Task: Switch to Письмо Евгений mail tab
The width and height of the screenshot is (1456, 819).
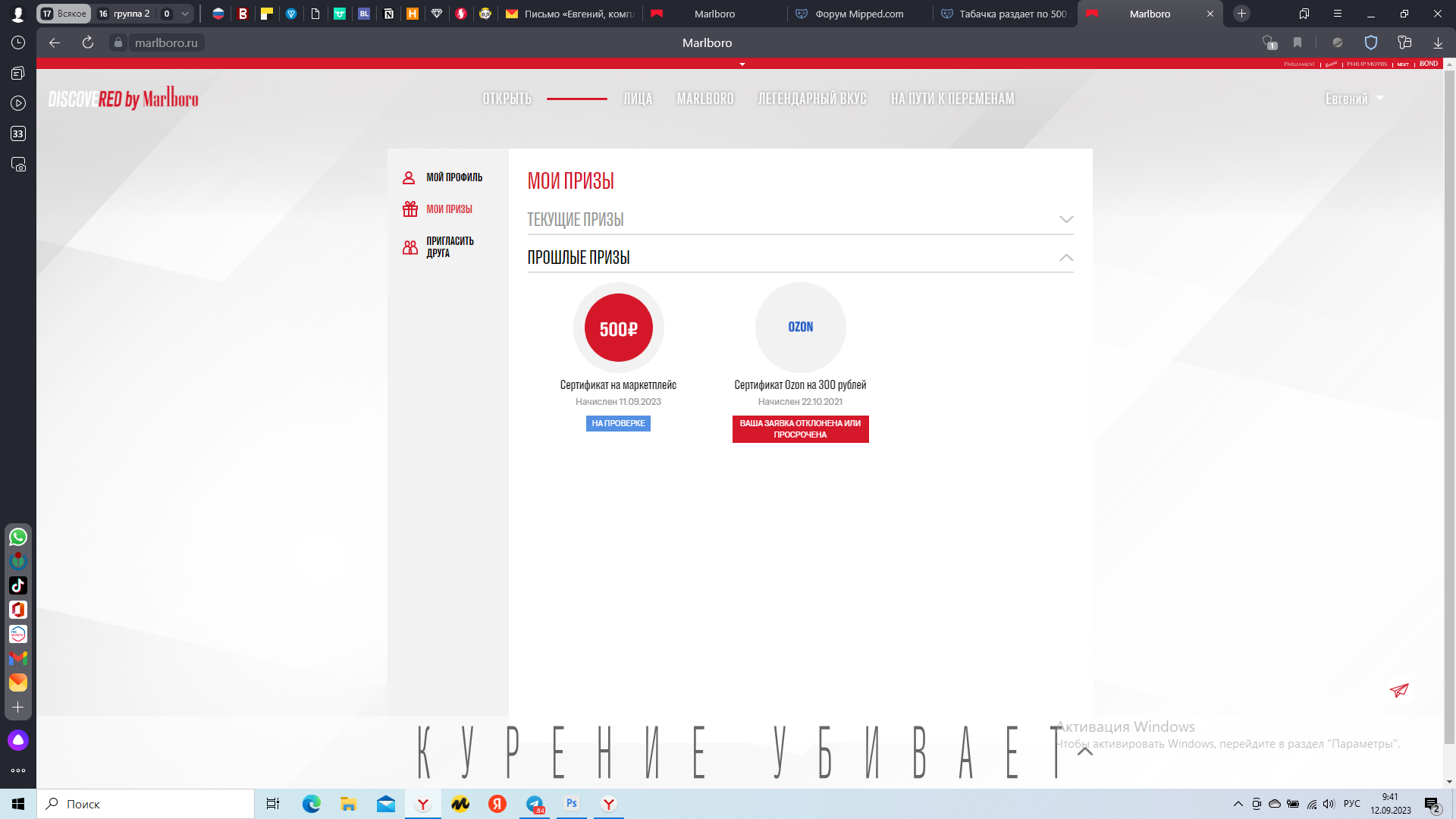Action: 570,14
